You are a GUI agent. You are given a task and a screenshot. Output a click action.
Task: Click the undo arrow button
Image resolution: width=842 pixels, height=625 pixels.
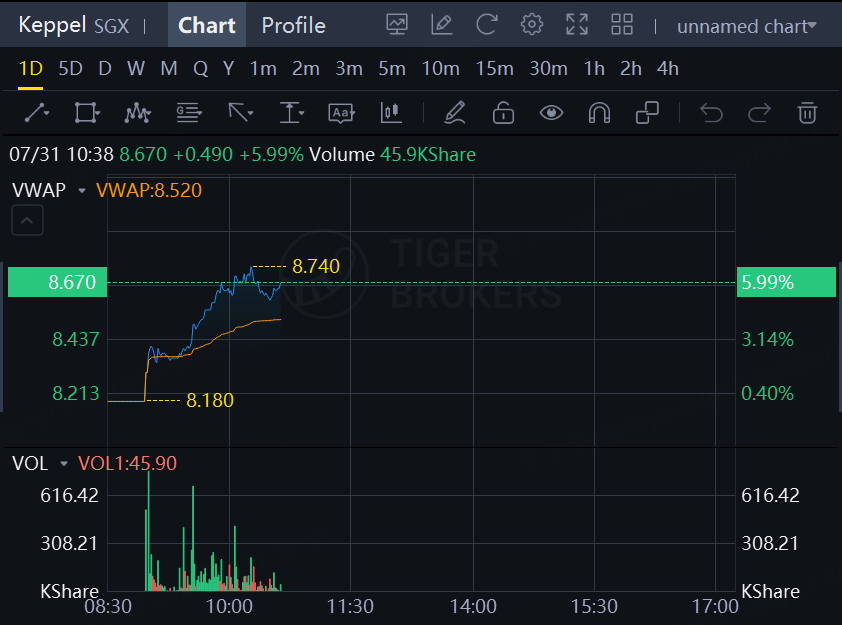point(711,113)
